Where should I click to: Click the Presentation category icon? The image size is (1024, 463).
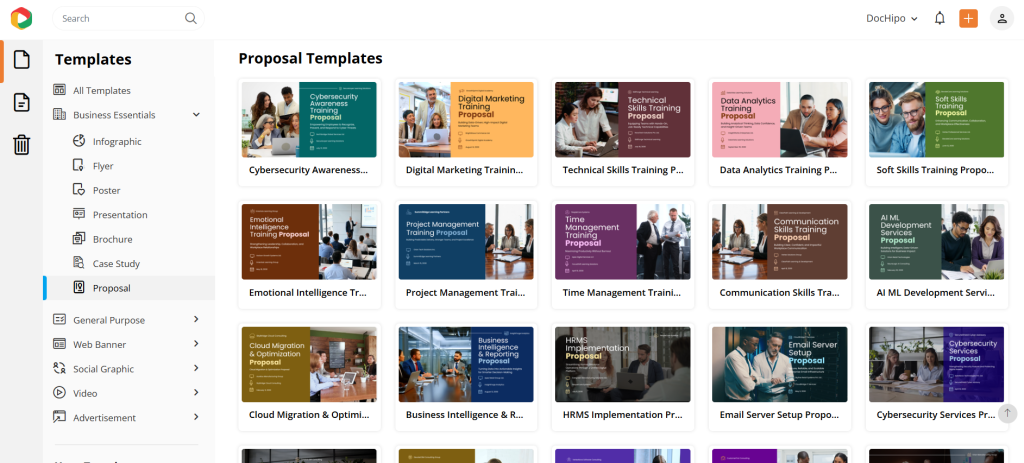click(x=79, y=214)
